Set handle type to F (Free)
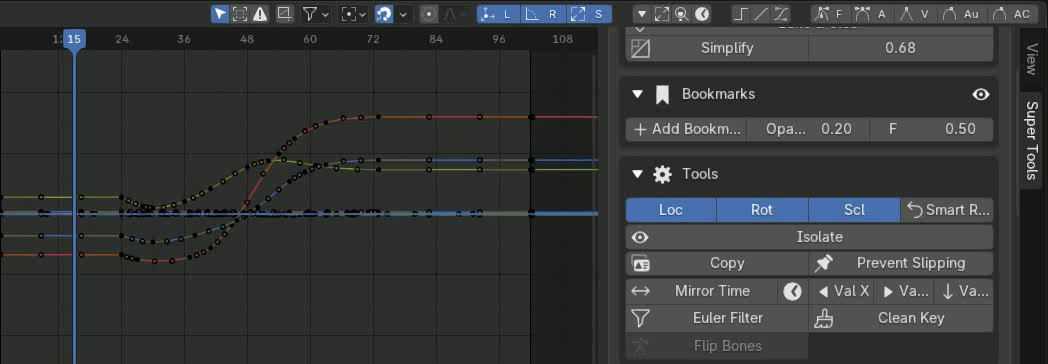Image resolution: width=1048 pixels, height=364 pixels. pos(830,13)
